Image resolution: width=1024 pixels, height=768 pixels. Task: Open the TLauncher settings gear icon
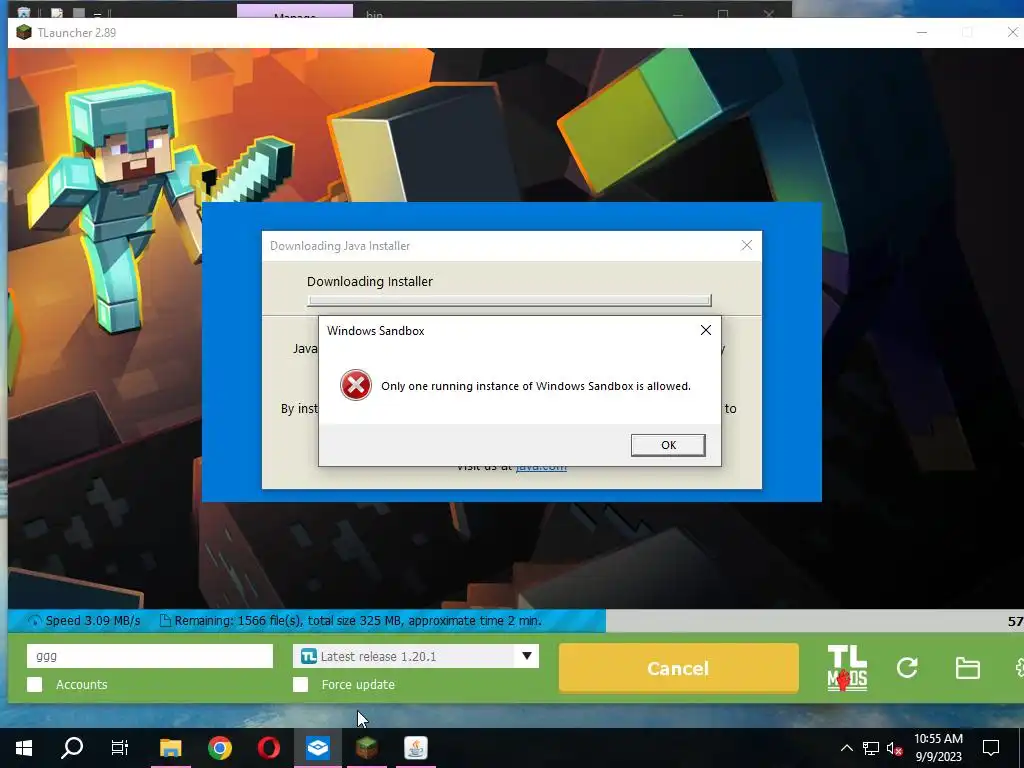(1019, 667)
